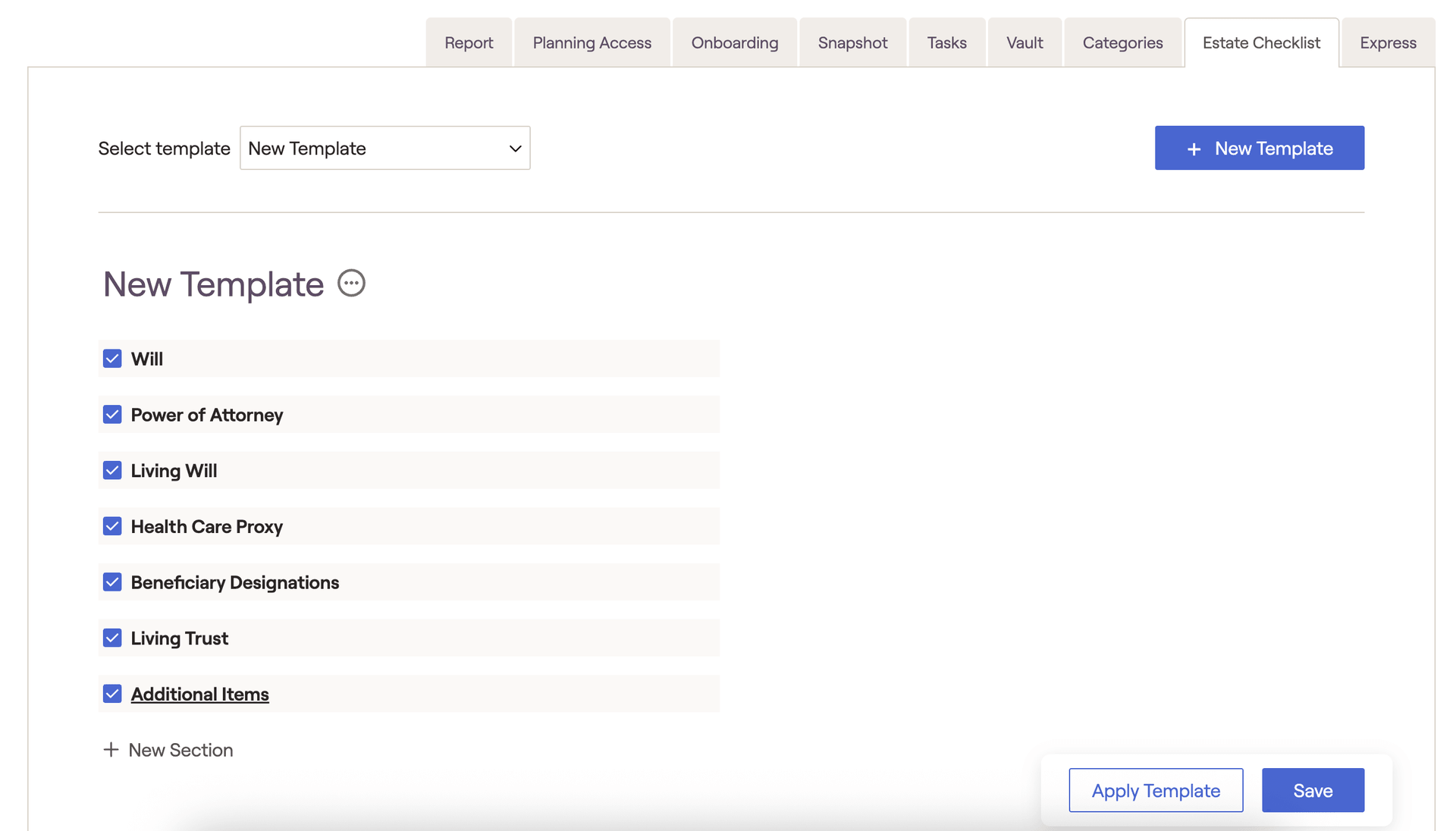Toggle the Living Will checkbox
The width and height of the screenshot is (1456, 831).
point(112,471)
